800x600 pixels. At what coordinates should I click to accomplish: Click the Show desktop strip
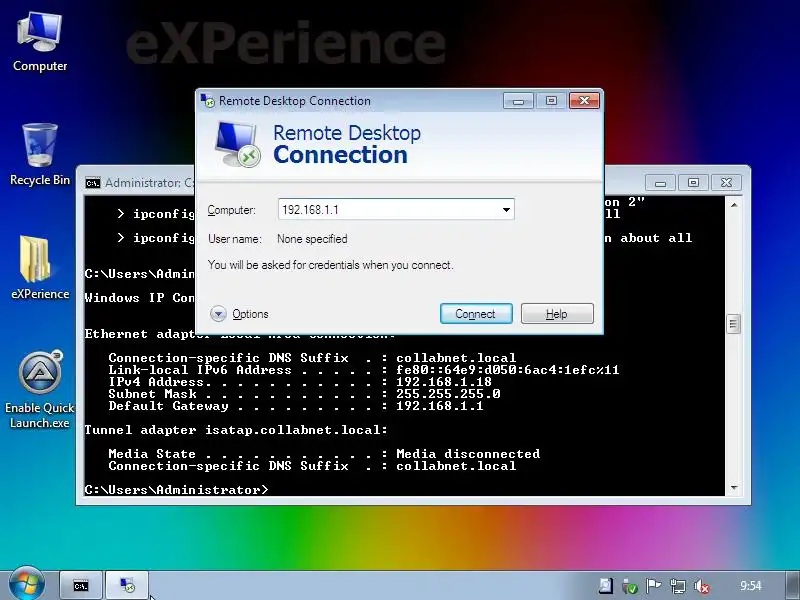coord(793,586)
